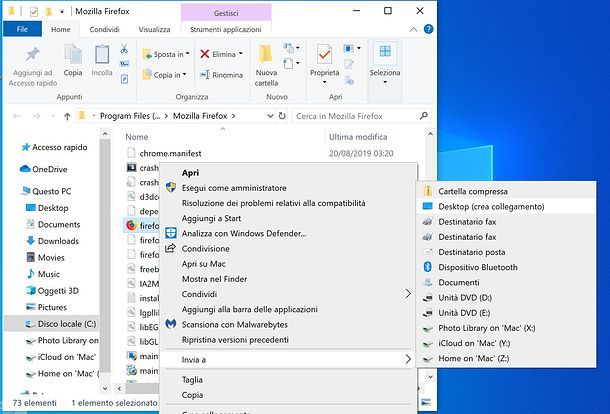
Task: Switch to the Condividi ribbon tab
Action: (104, 29)
